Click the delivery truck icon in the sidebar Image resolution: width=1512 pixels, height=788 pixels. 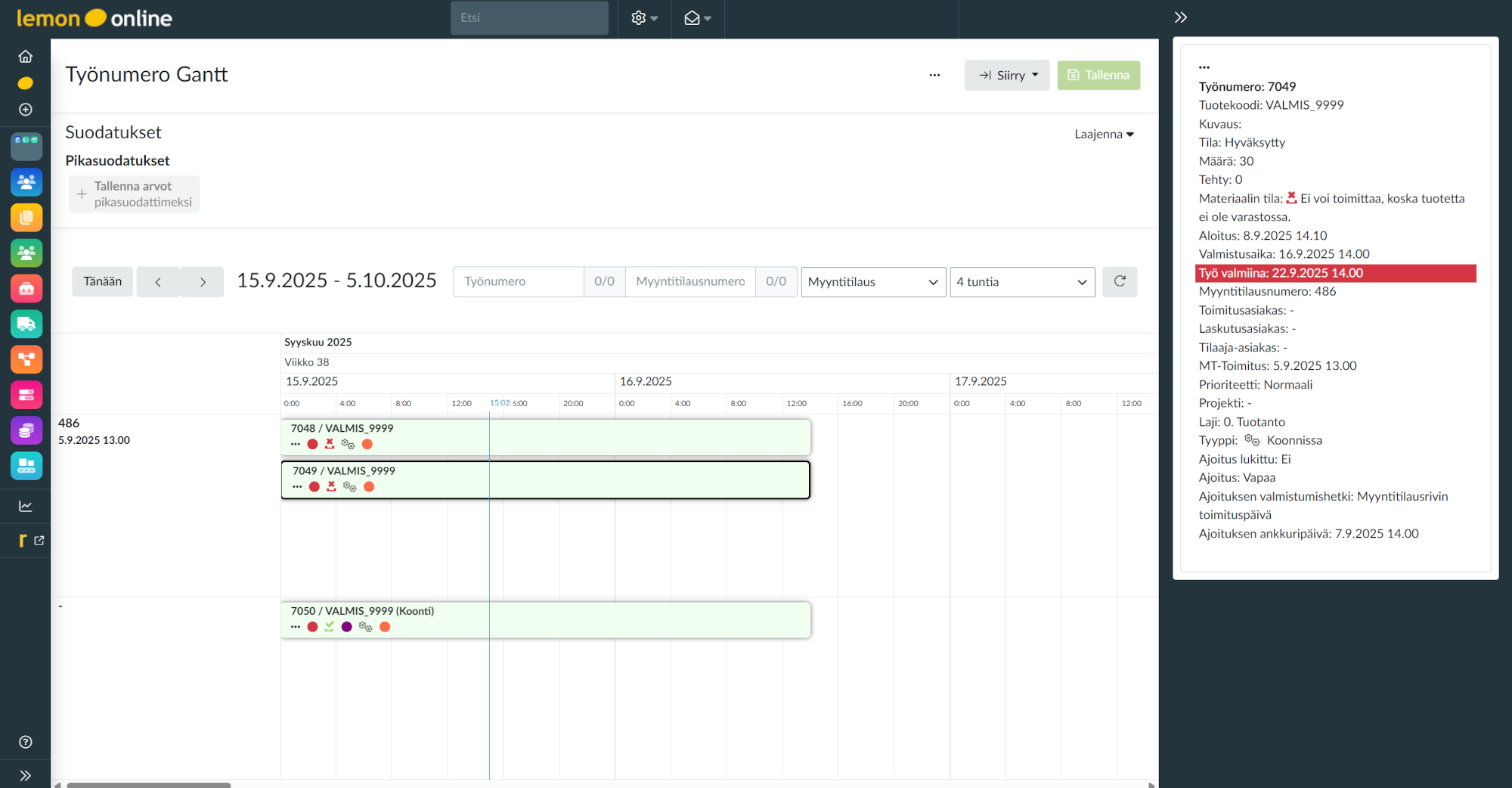pos(26,324)
